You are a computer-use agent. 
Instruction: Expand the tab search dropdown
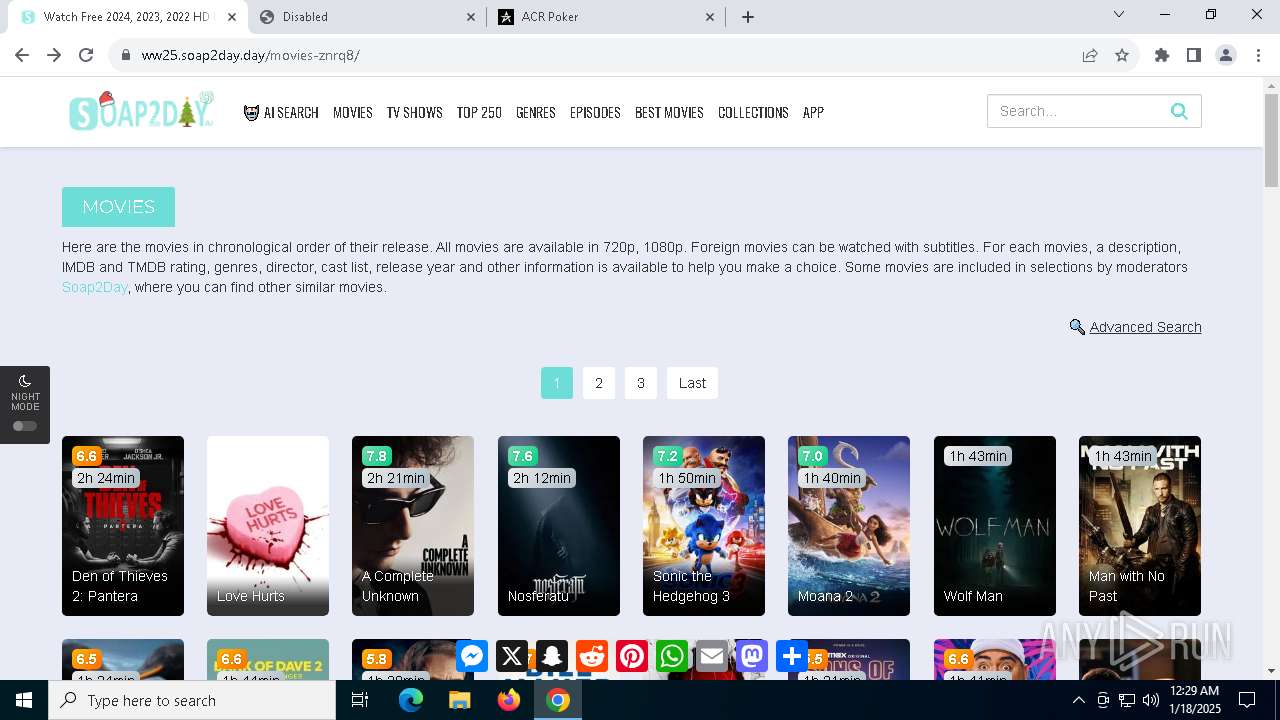(x=1119, y=14)
